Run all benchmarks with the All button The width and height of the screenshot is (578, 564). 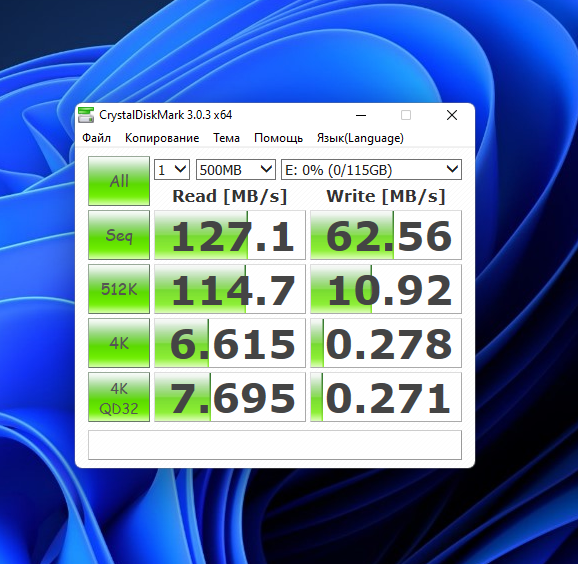(x=119, y=181)
